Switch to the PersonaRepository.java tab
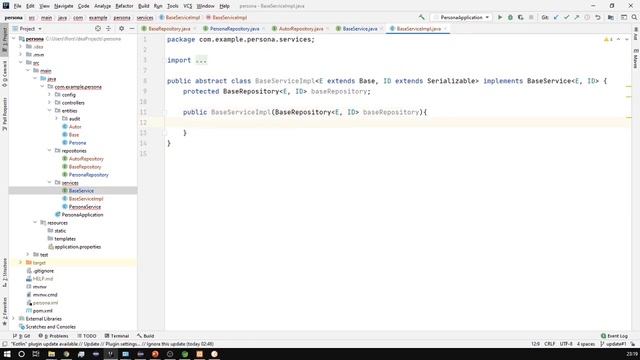The width and height of the screenshot is (640, 360). [x=234, y=29]
